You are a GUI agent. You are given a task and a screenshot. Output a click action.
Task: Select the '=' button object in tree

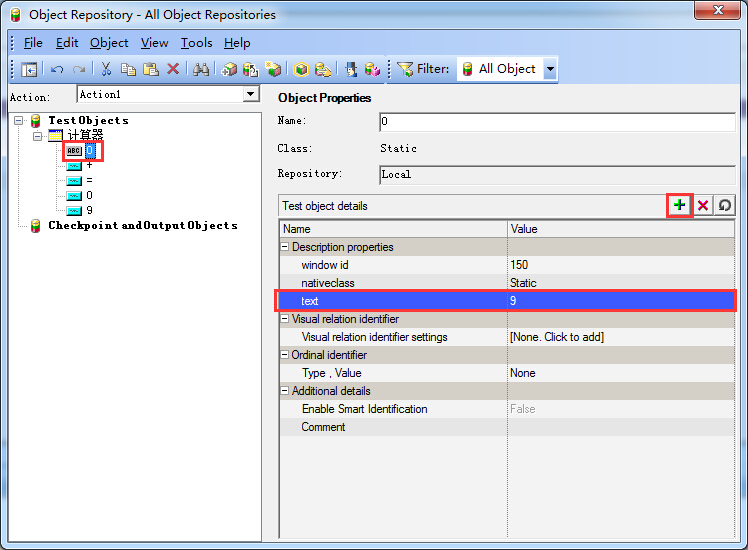(x=89, y=180)
